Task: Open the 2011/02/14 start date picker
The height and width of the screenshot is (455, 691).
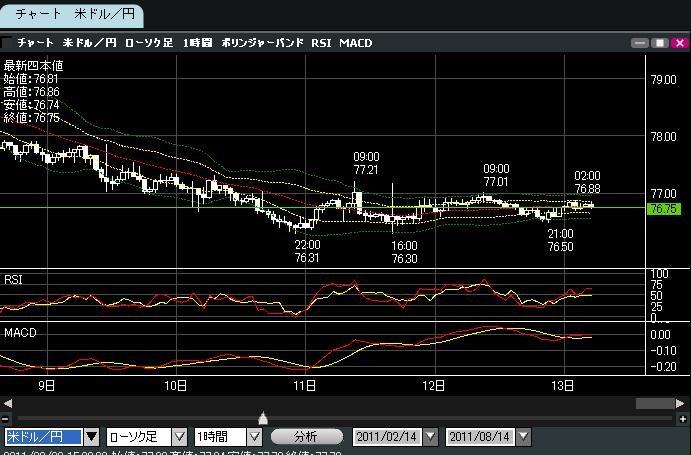Action: pos(430,437)
